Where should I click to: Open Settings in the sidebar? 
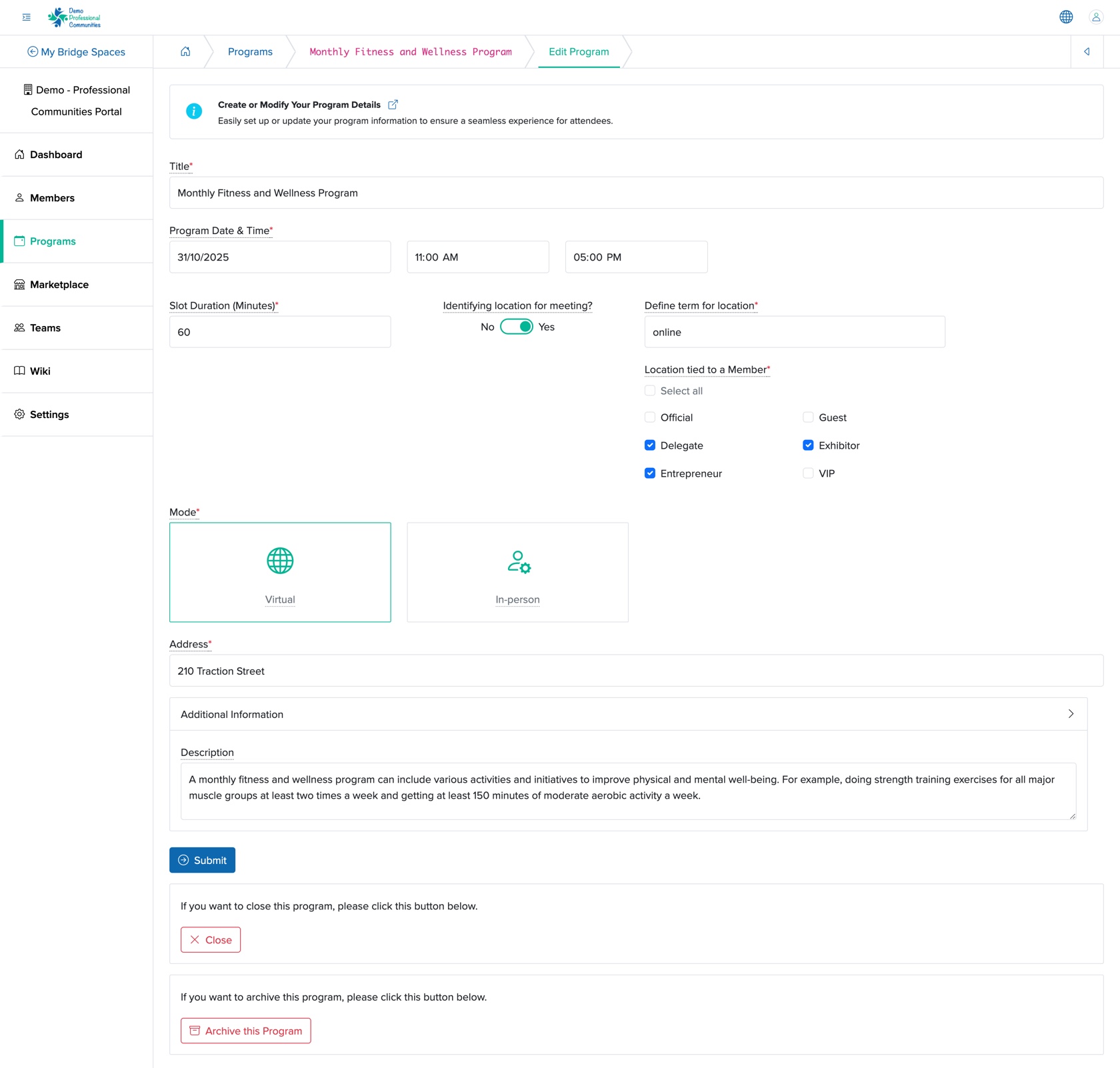pyautogui.click(x=77, y=415)
